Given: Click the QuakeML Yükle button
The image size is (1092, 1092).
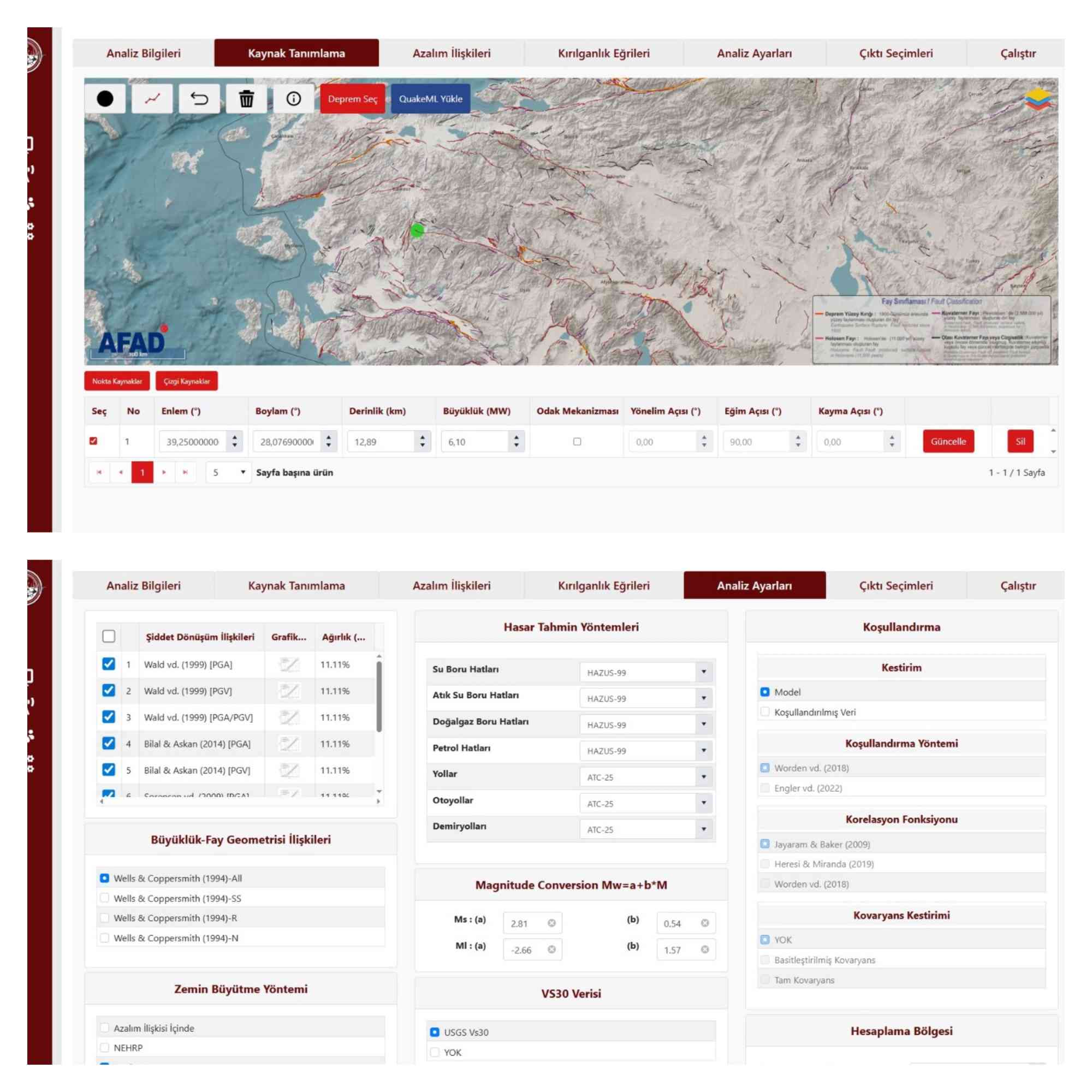Looking at the screenshot, I should click(431, 99).
